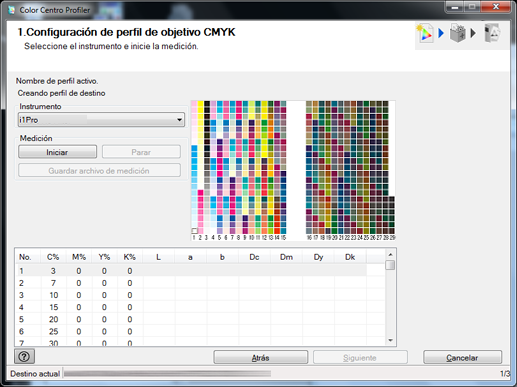Click the scrollbar down arrow in table
The image size is (517, 387).
click(x=390, y=340)
